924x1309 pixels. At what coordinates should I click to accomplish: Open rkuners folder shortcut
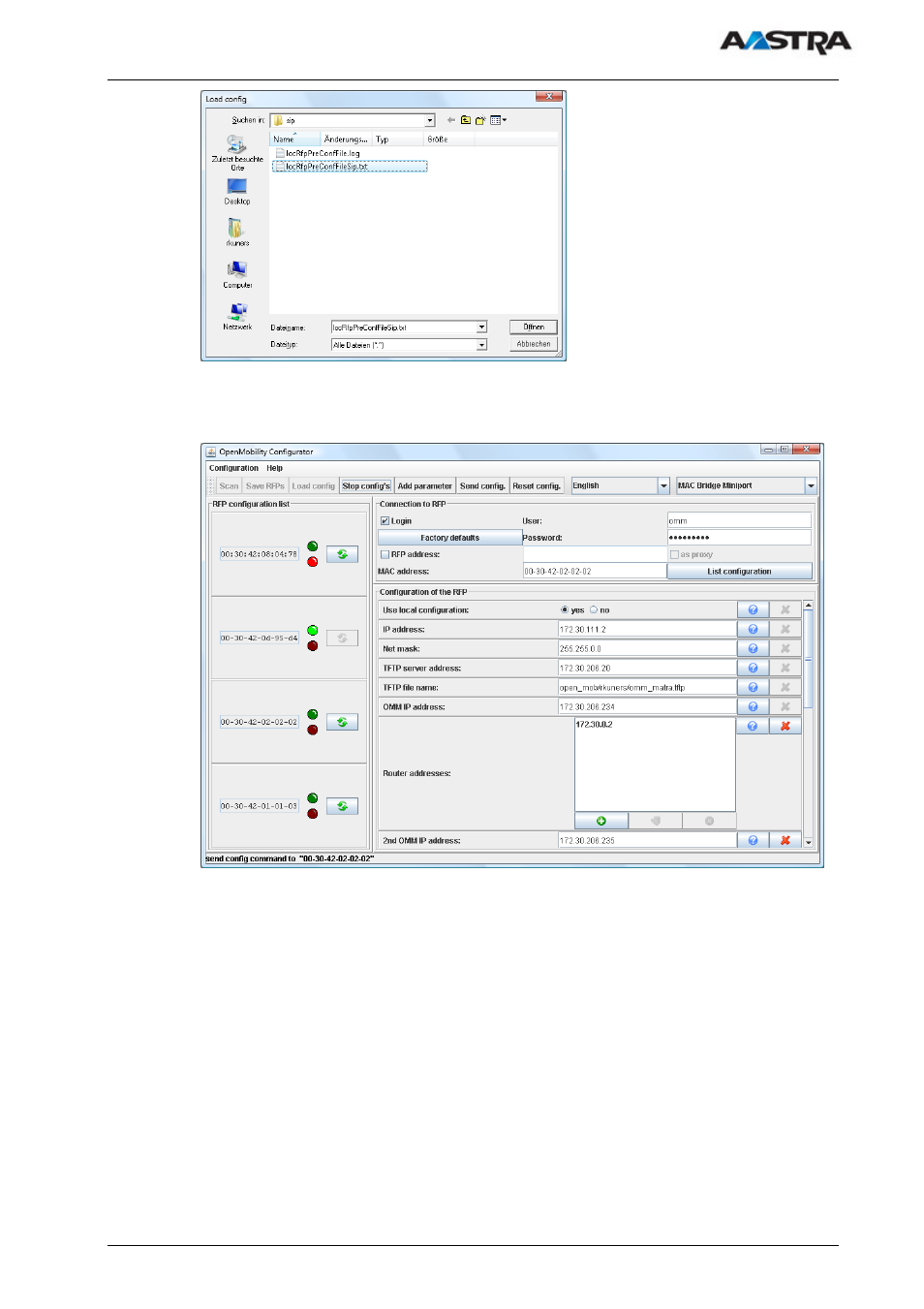237,233
